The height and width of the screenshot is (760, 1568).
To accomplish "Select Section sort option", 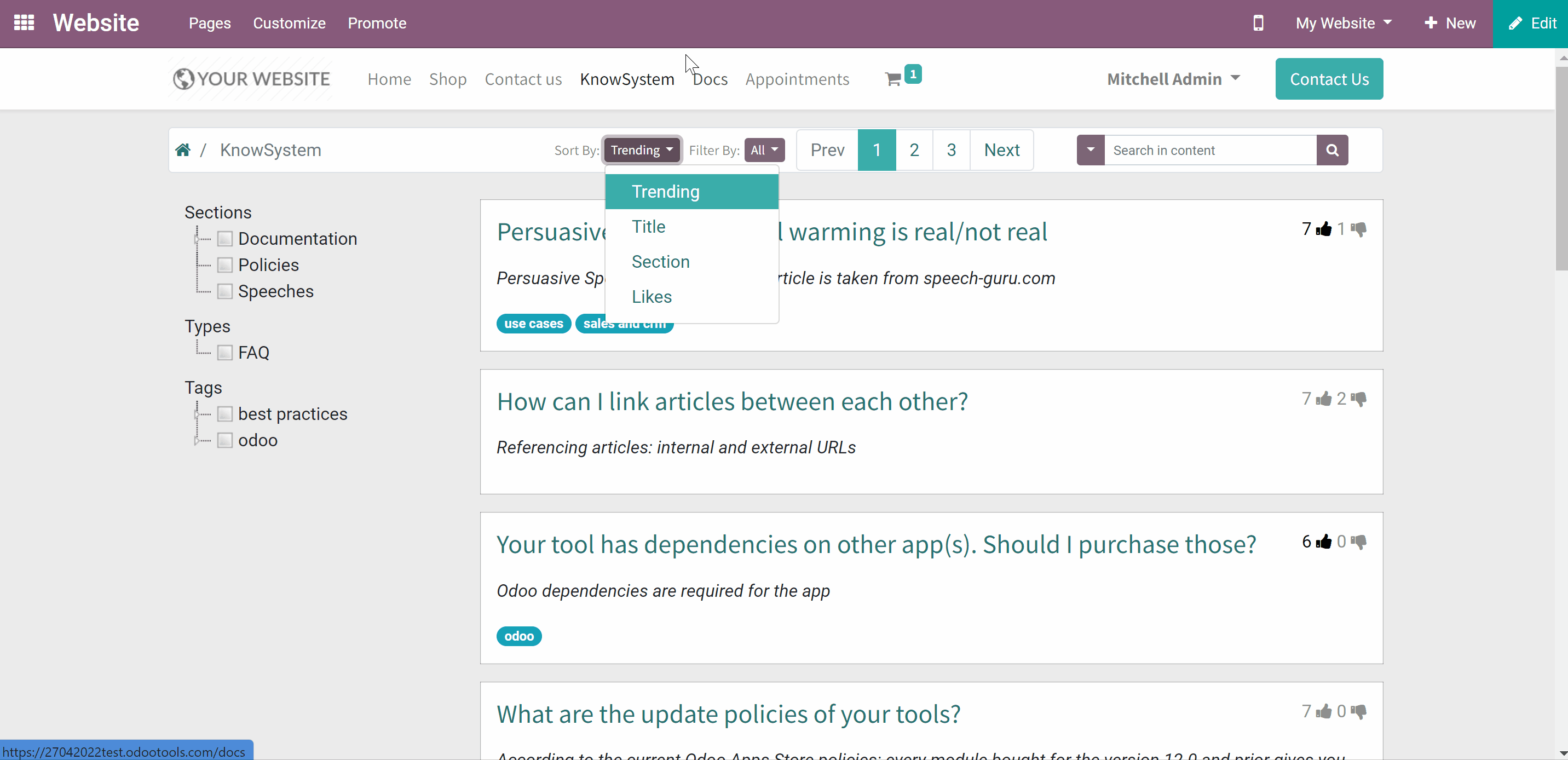I will 691,262.
